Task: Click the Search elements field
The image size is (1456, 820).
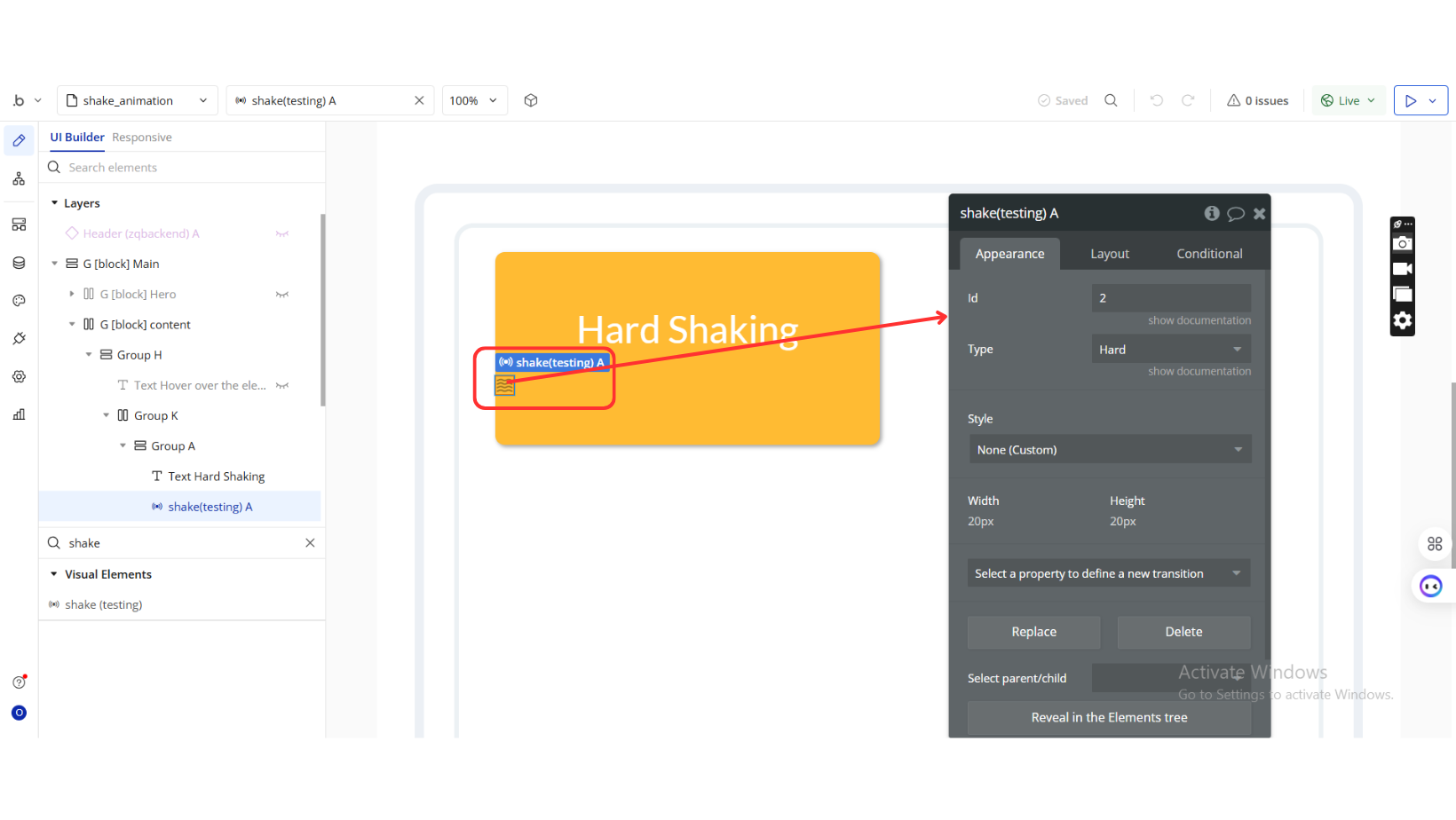Action: (182, 168)
